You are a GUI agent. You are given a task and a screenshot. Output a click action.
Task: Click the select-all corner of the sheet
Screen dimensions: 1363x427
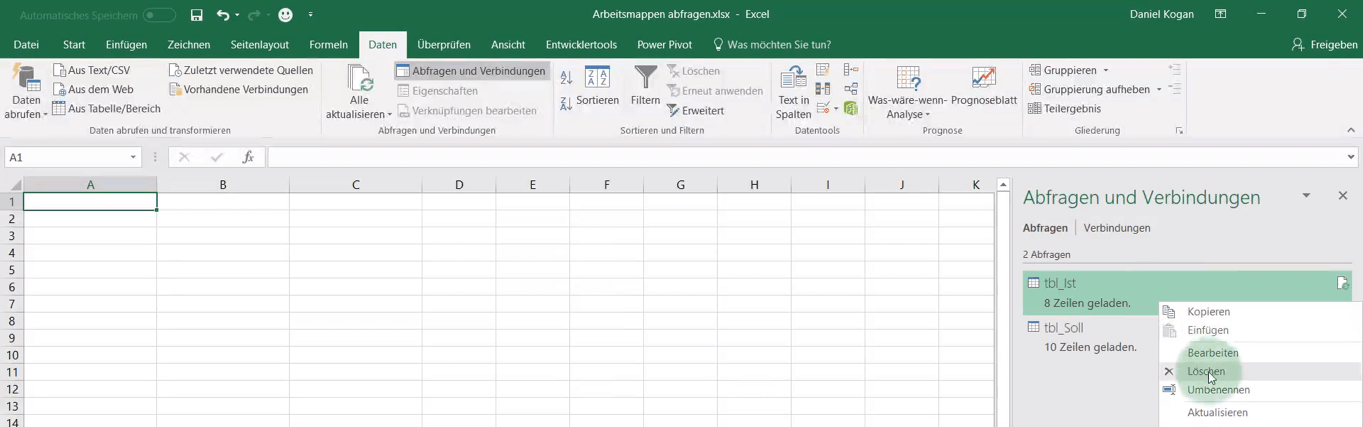[14, 185]
